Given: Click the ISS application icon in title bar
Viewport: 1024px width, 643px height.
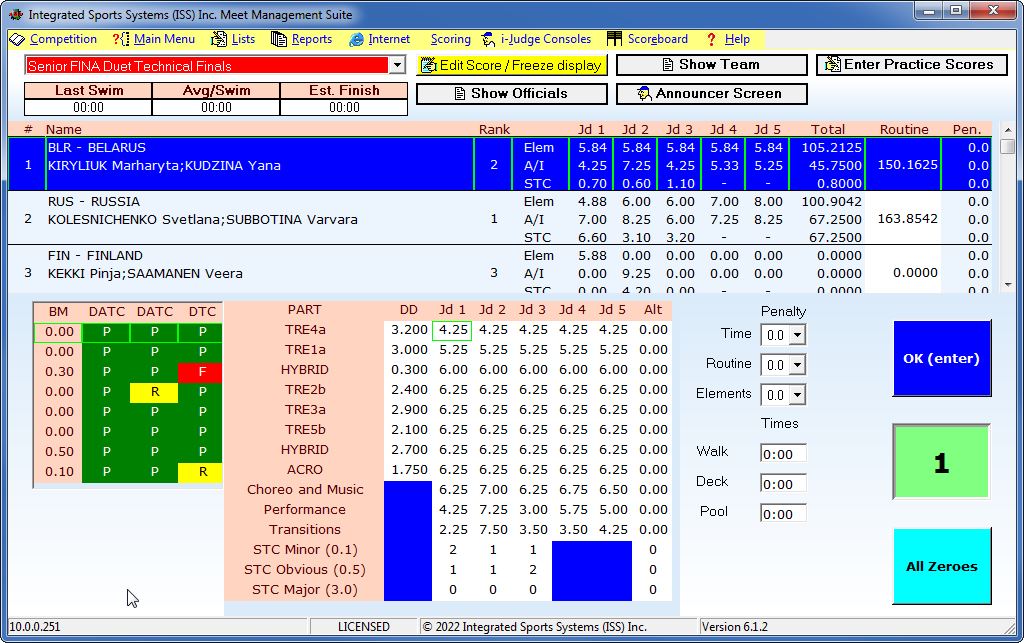Looking at the screenshot, I should click(x=16, y=14).
